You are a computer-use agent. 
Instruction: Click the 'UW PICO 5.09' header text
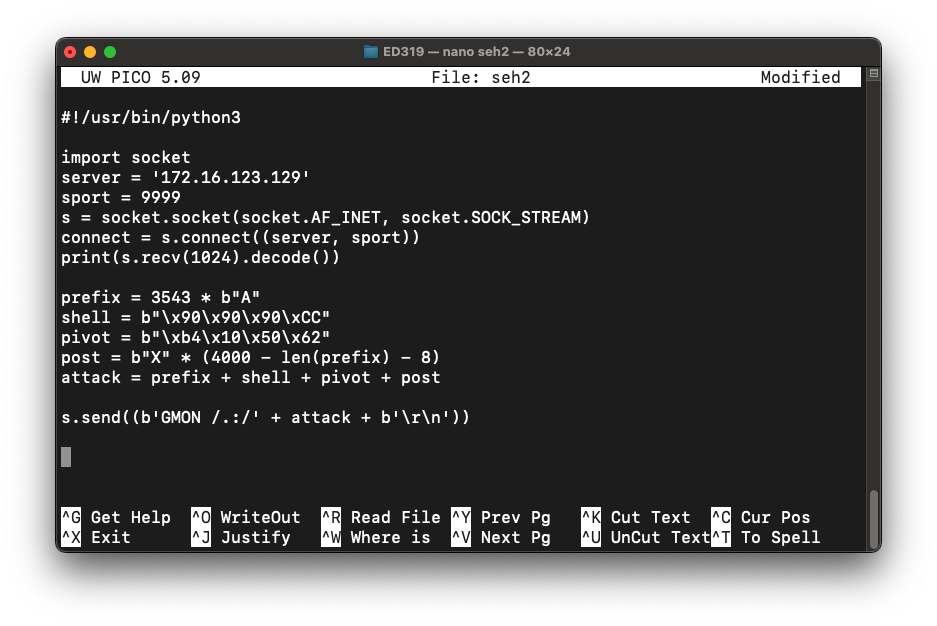(140, 77)
